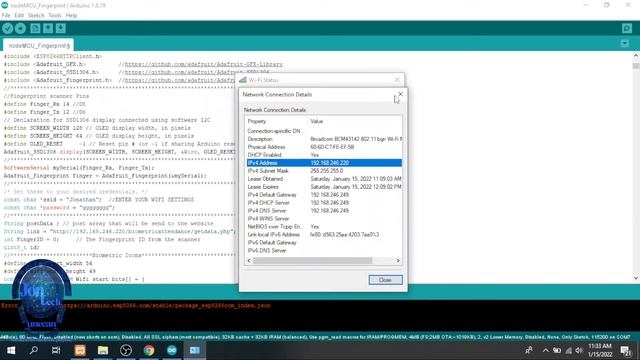The width and height of the screenshot is (640, 360).
Task: Open the tab dropdown arrow menu
Action: (x=624, y=43)
